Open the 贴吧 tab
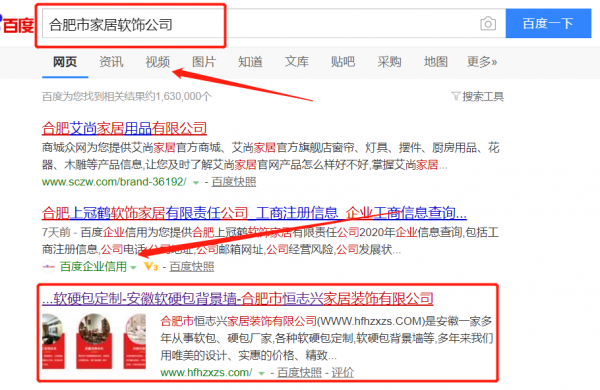Viewport: 600px width, 390px height. [343, 62]
